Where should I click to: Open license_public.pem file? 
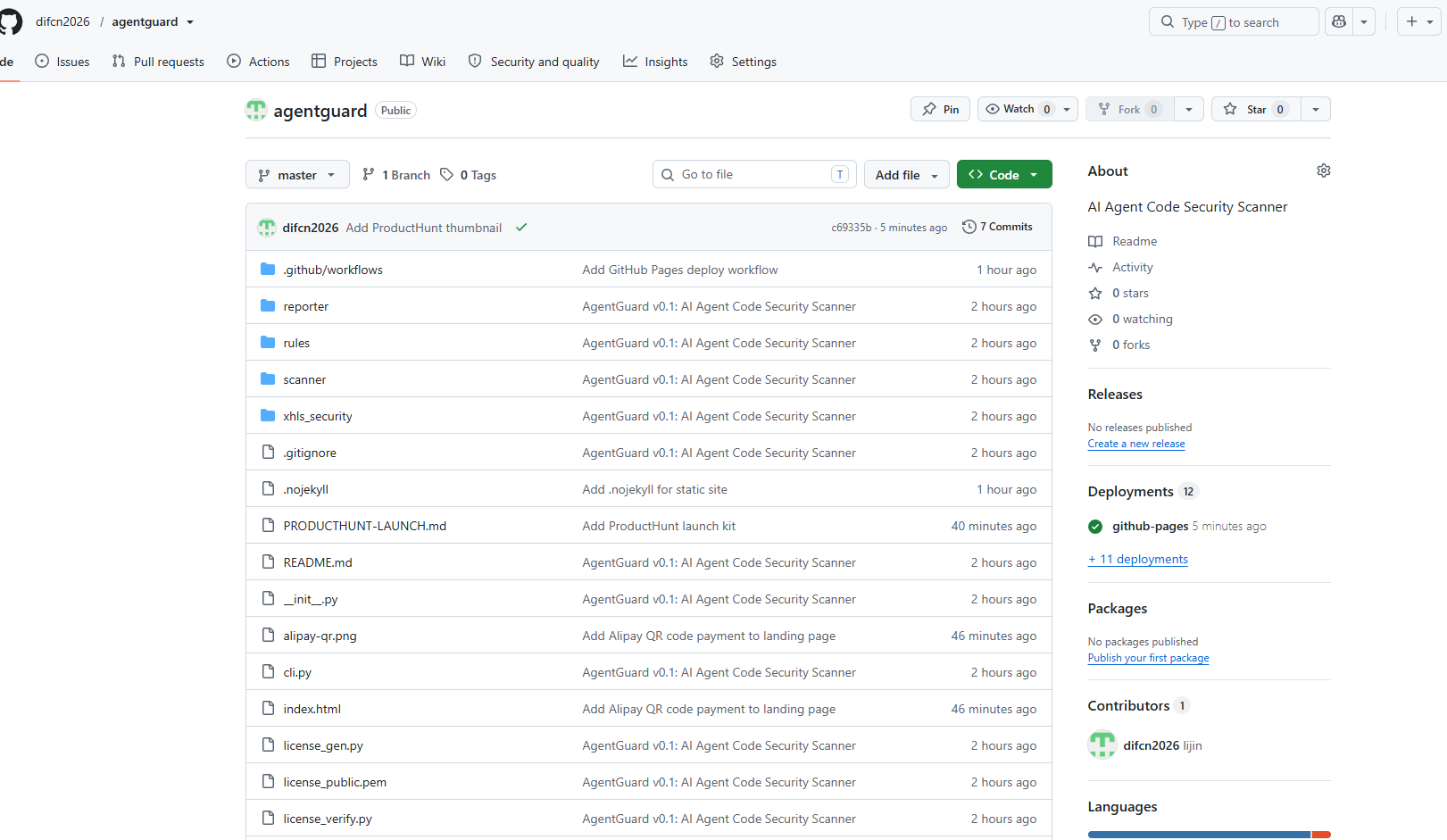(x=335, y=782)
